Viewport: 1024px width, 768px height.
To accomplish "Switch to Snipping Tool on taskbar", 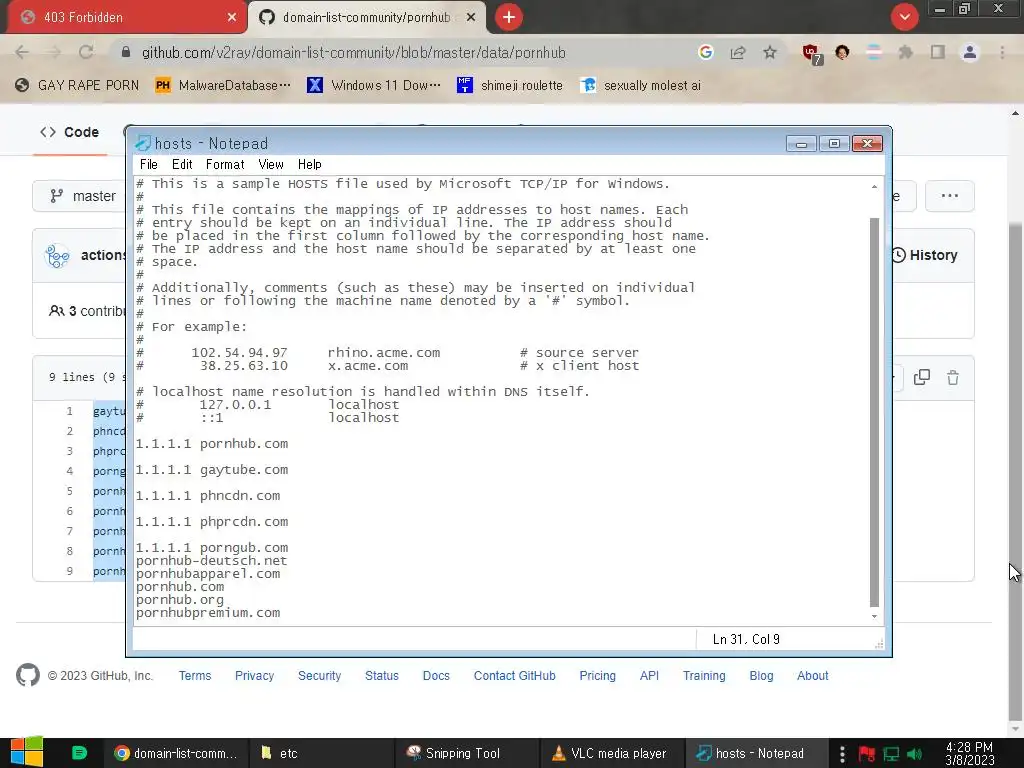I will click(x=467, y=753).
